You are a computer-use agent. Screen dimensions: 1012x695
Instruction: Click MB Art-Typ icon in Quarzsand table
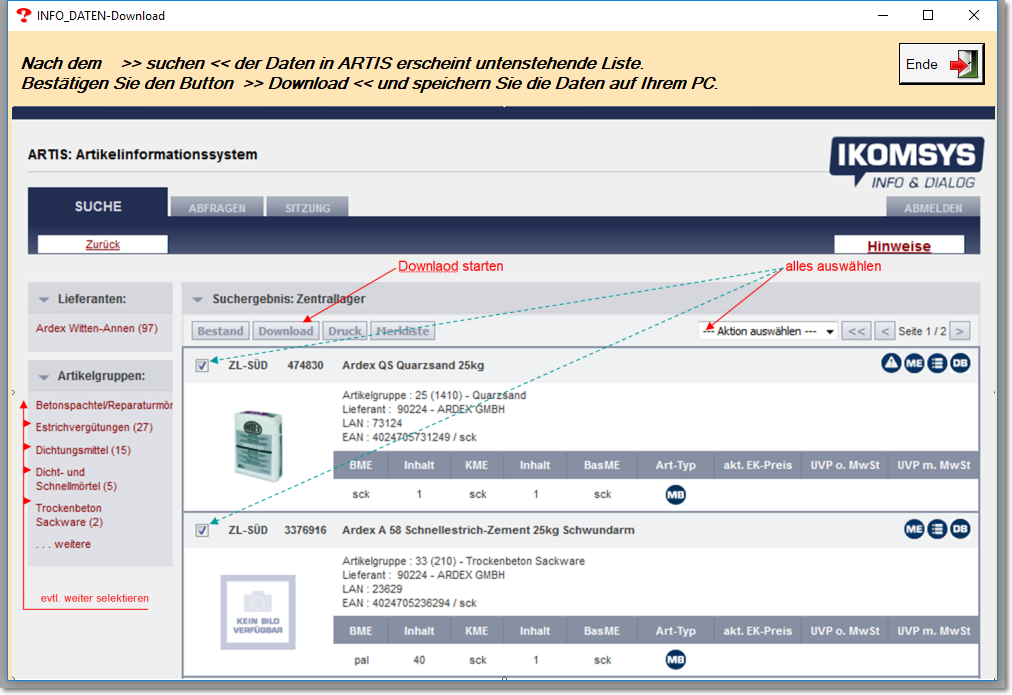(675, 495)
